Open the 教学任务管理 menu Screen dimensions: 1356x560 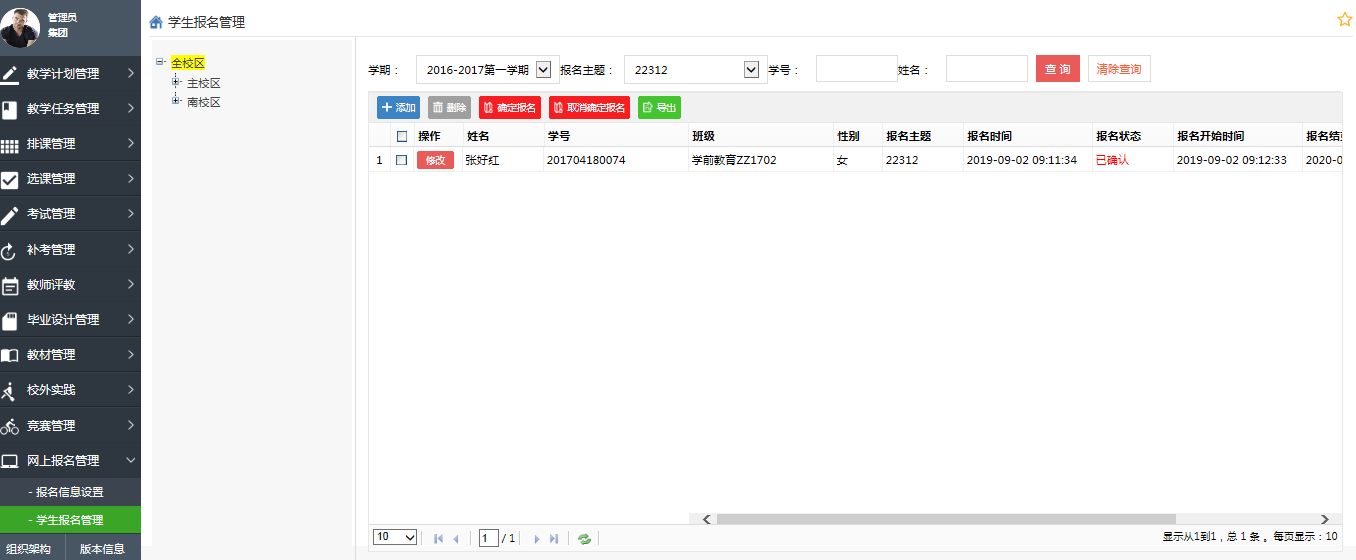point(70,109)
